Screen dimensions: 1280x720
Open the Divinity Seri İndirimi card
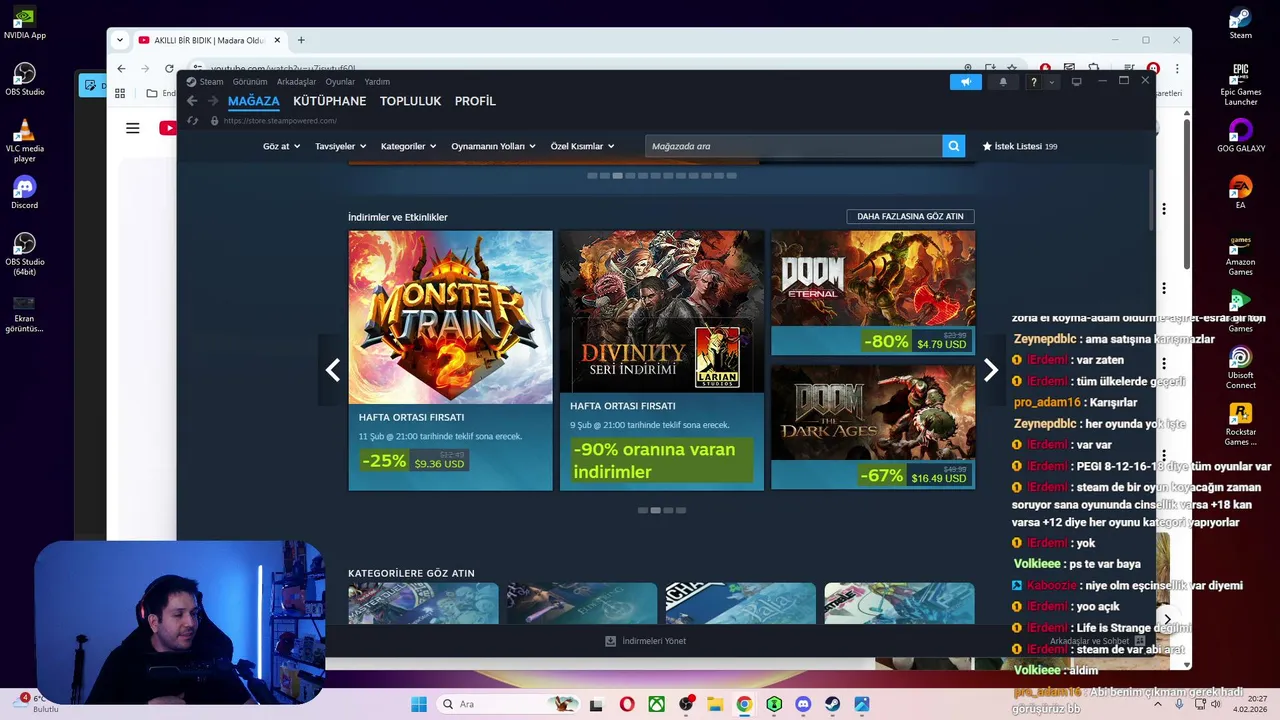click(x=661, y=360)
